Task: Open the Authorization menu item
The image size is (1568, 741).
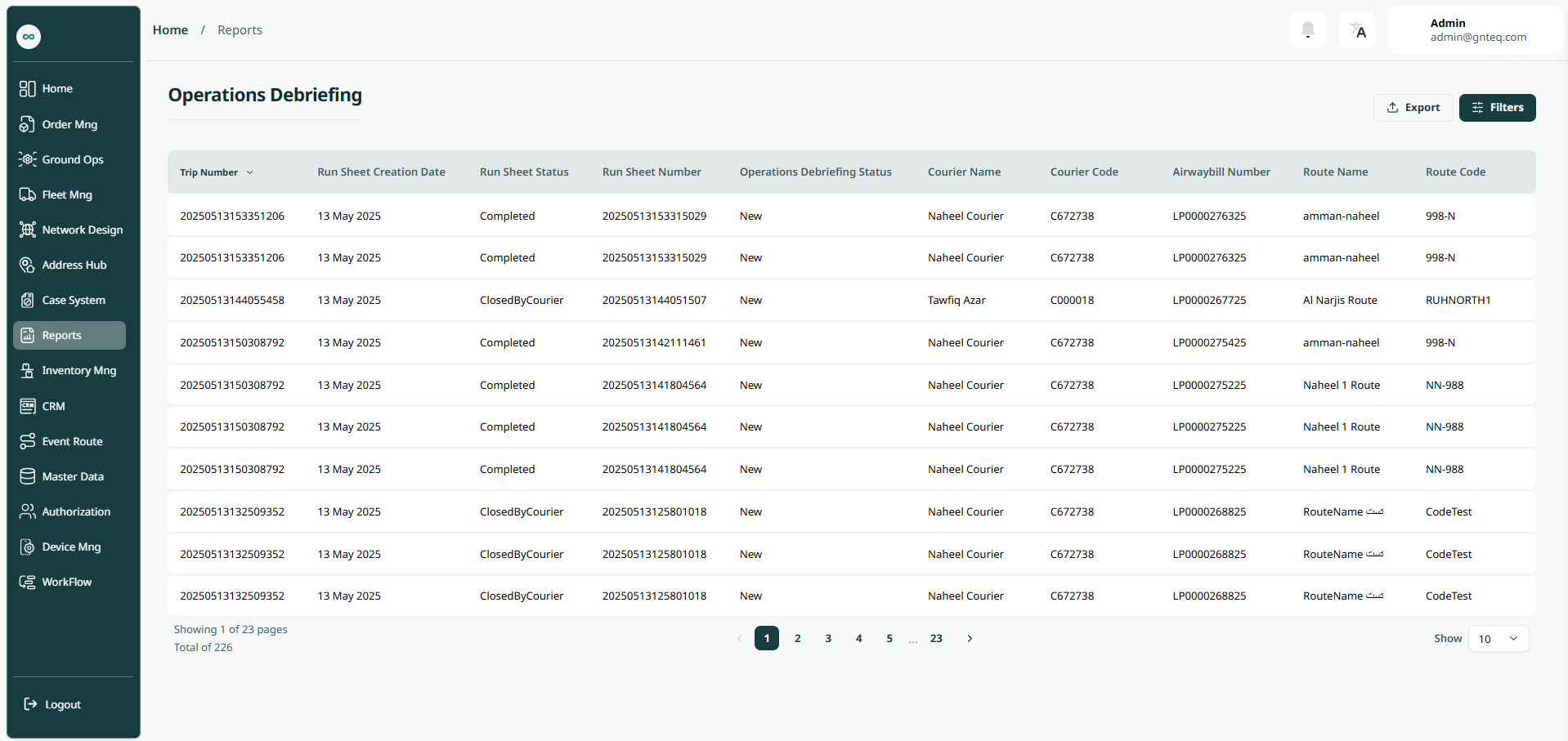Action: (75, 511)
